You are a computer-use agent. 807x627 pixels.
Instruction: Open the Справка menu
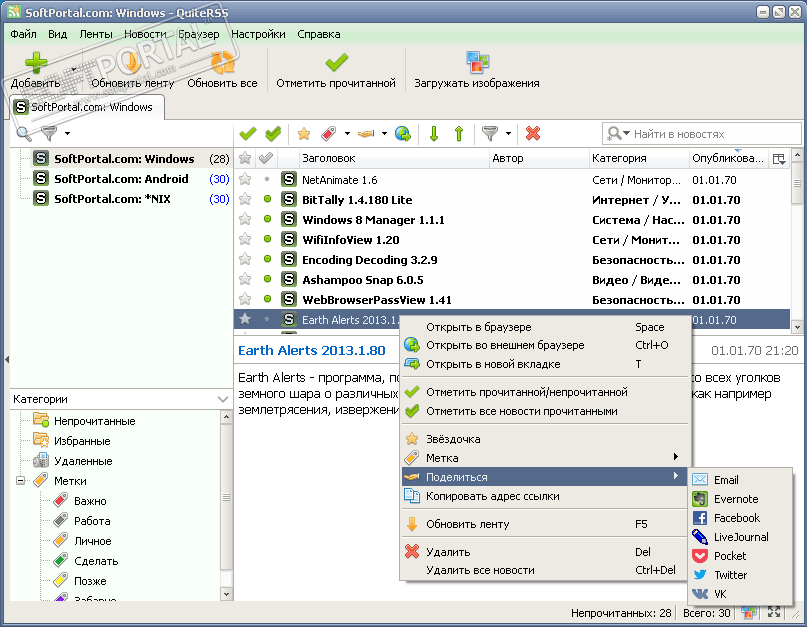[319, 34]
